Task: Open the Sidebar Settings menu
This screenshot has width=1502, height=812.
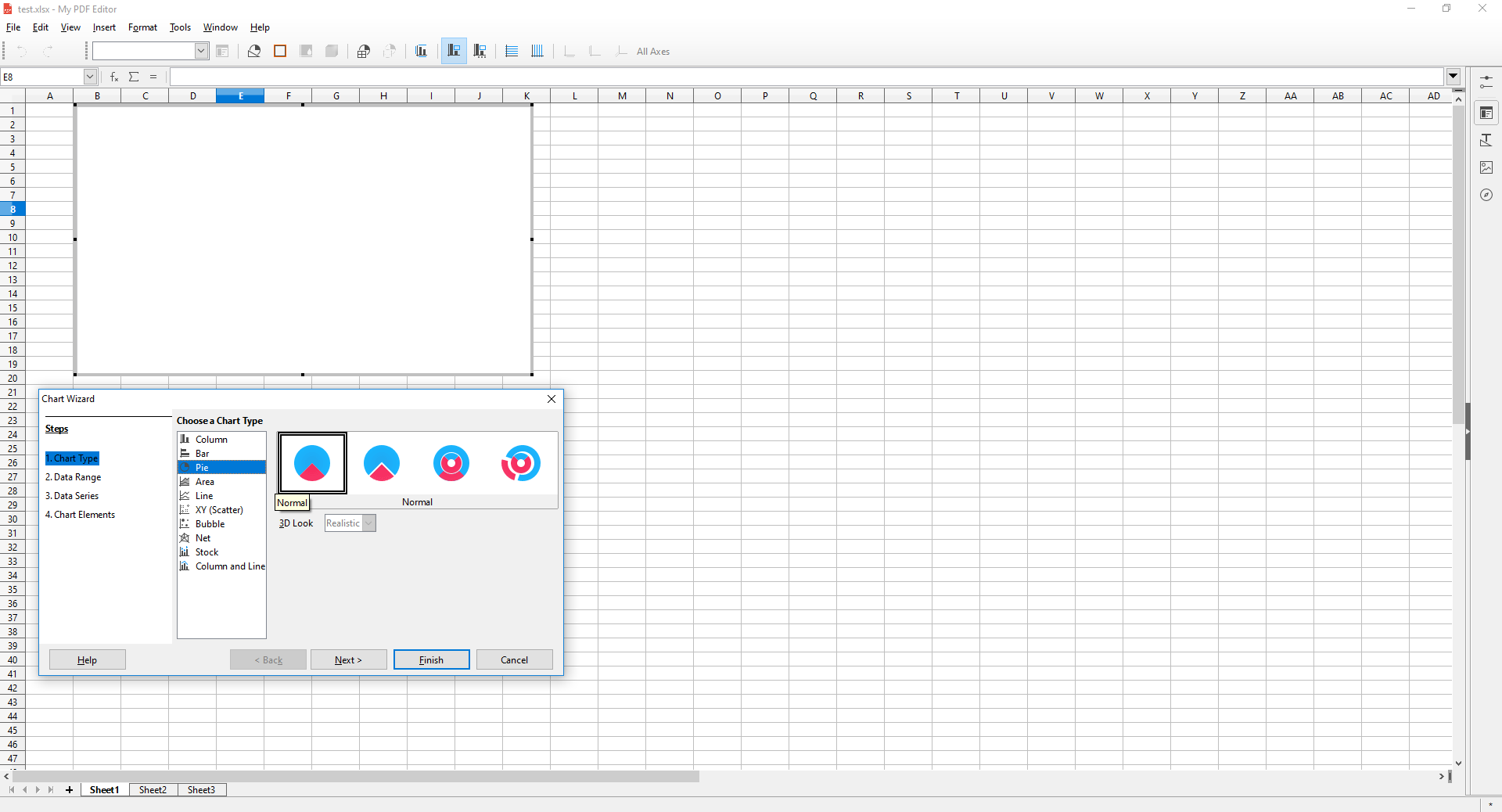Action: pos(1486,81)
